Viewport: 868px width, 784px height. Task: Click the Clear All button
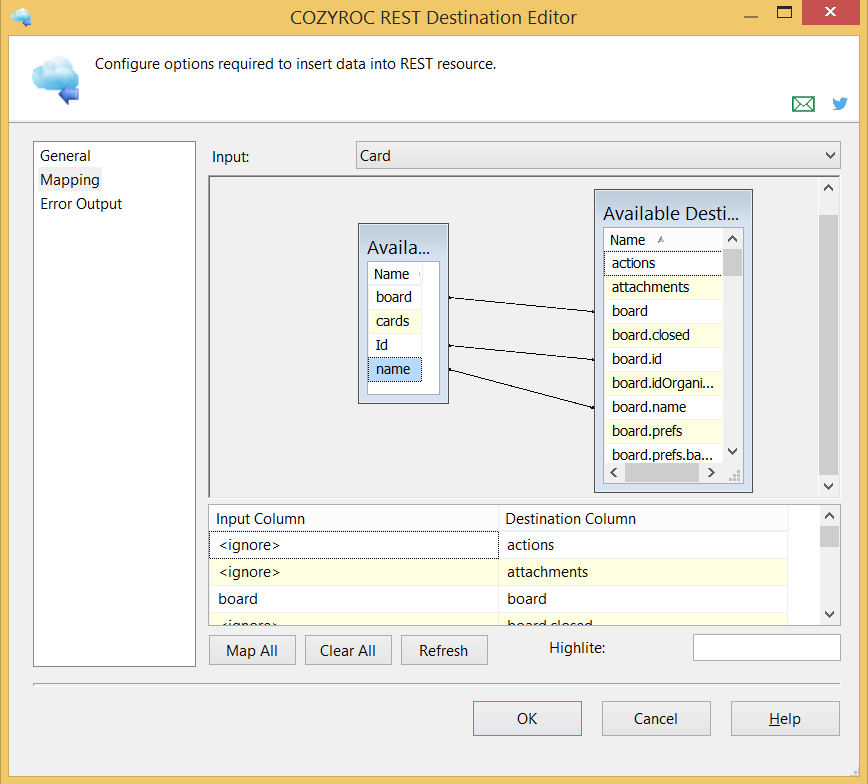pyautogui.click(x=348, y=650)
